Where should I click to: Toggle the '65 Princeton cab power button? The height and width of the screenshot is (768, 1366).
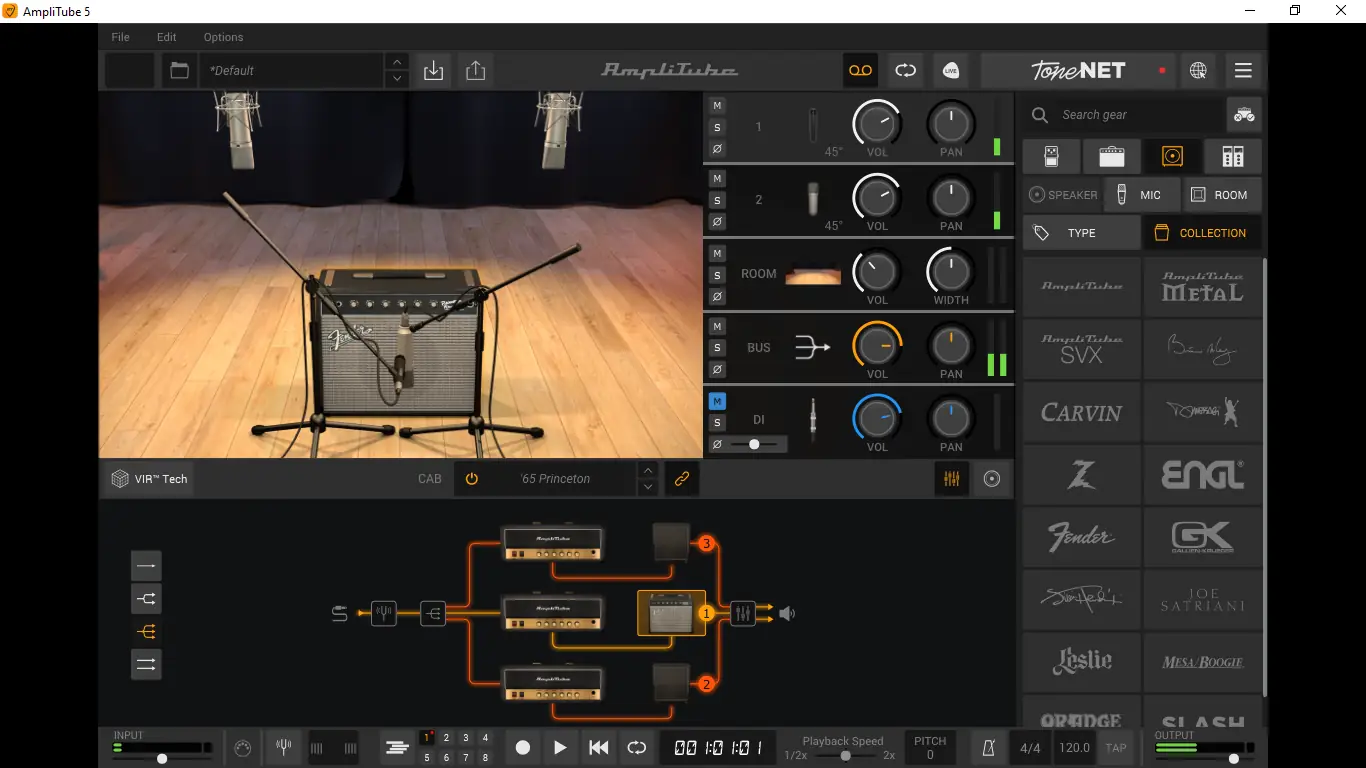pos(472,479)
